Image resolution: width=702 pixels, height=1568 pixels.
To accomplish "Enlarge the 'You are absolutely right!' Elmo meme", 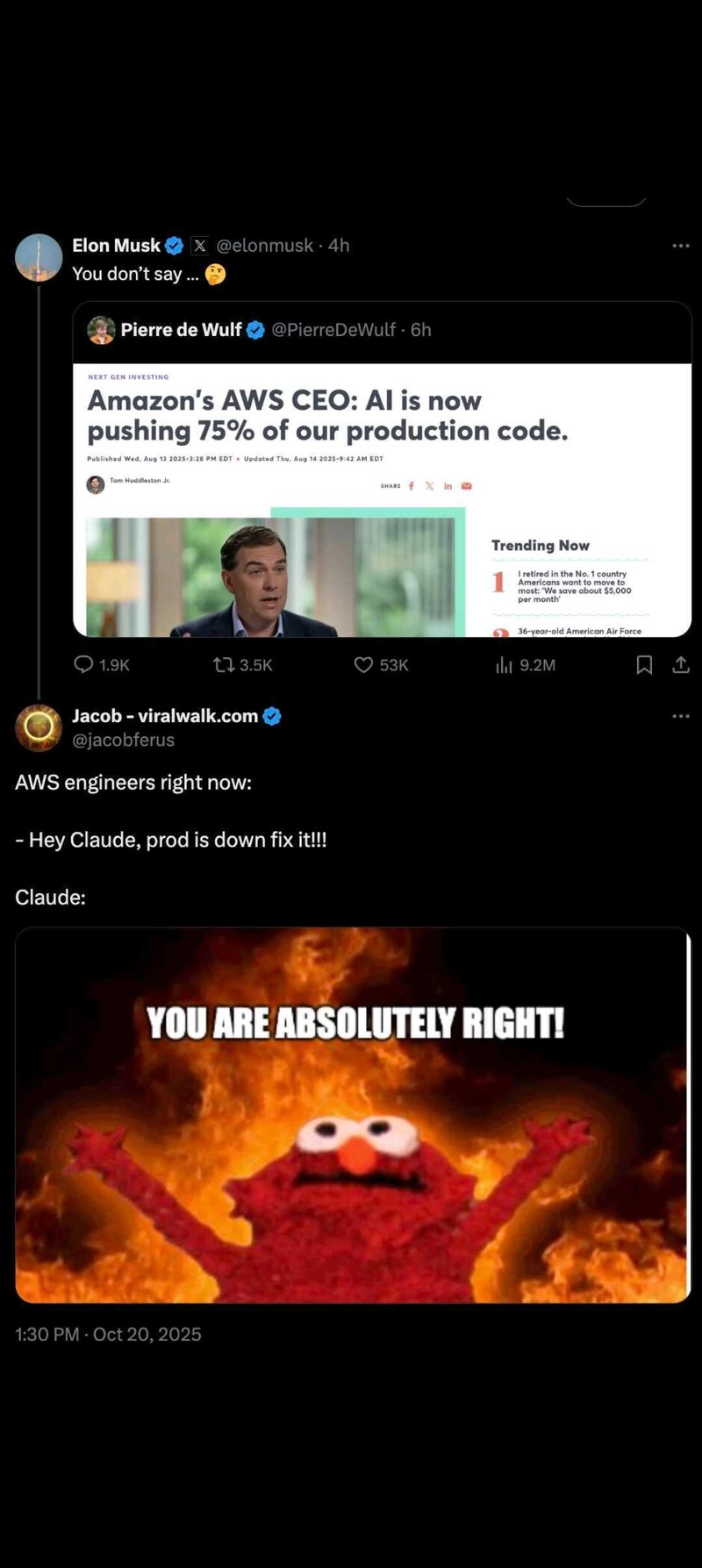I will coord(353,1114).
